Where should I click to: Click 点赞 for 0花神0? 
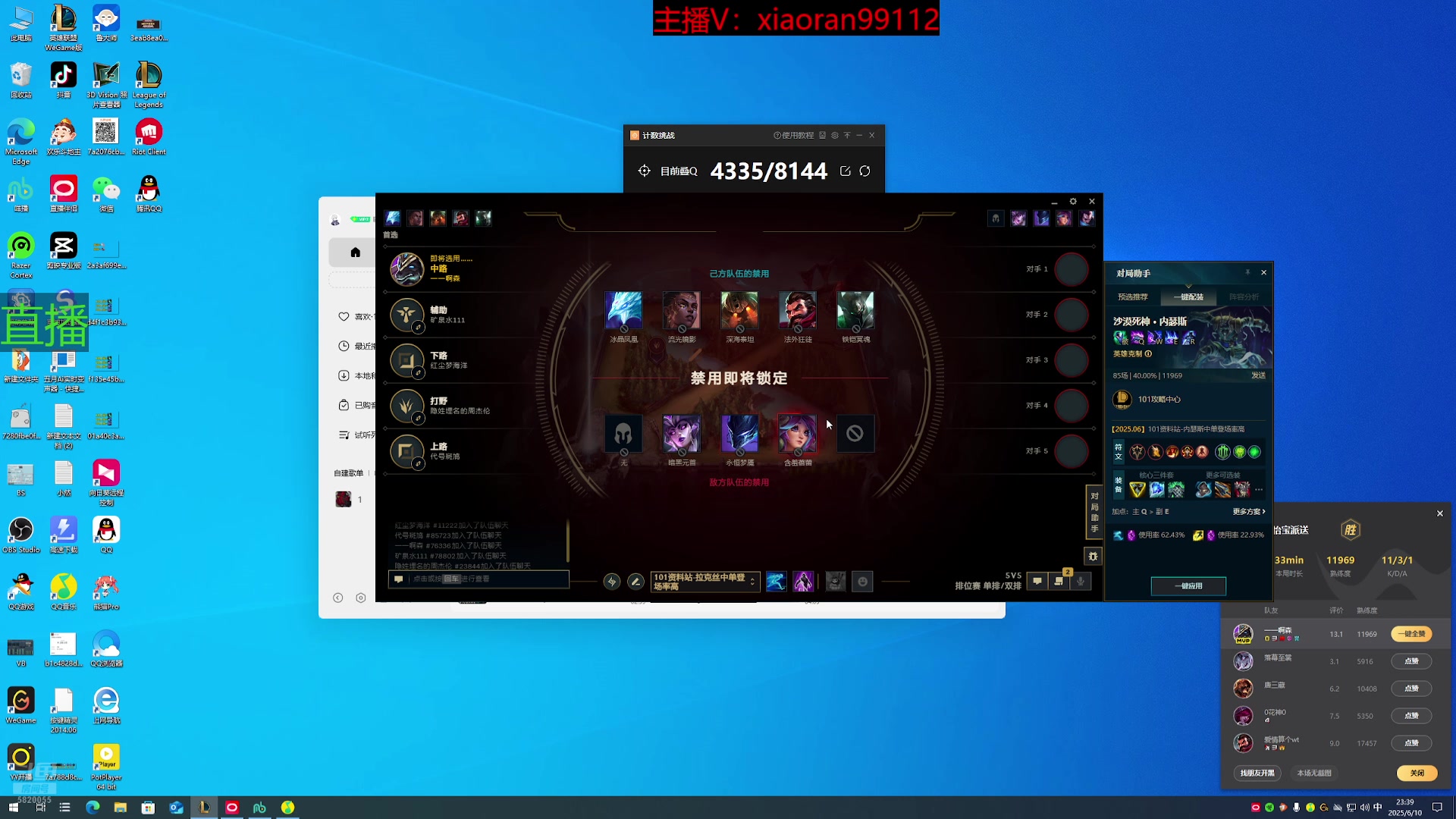tap(1411, 716)
